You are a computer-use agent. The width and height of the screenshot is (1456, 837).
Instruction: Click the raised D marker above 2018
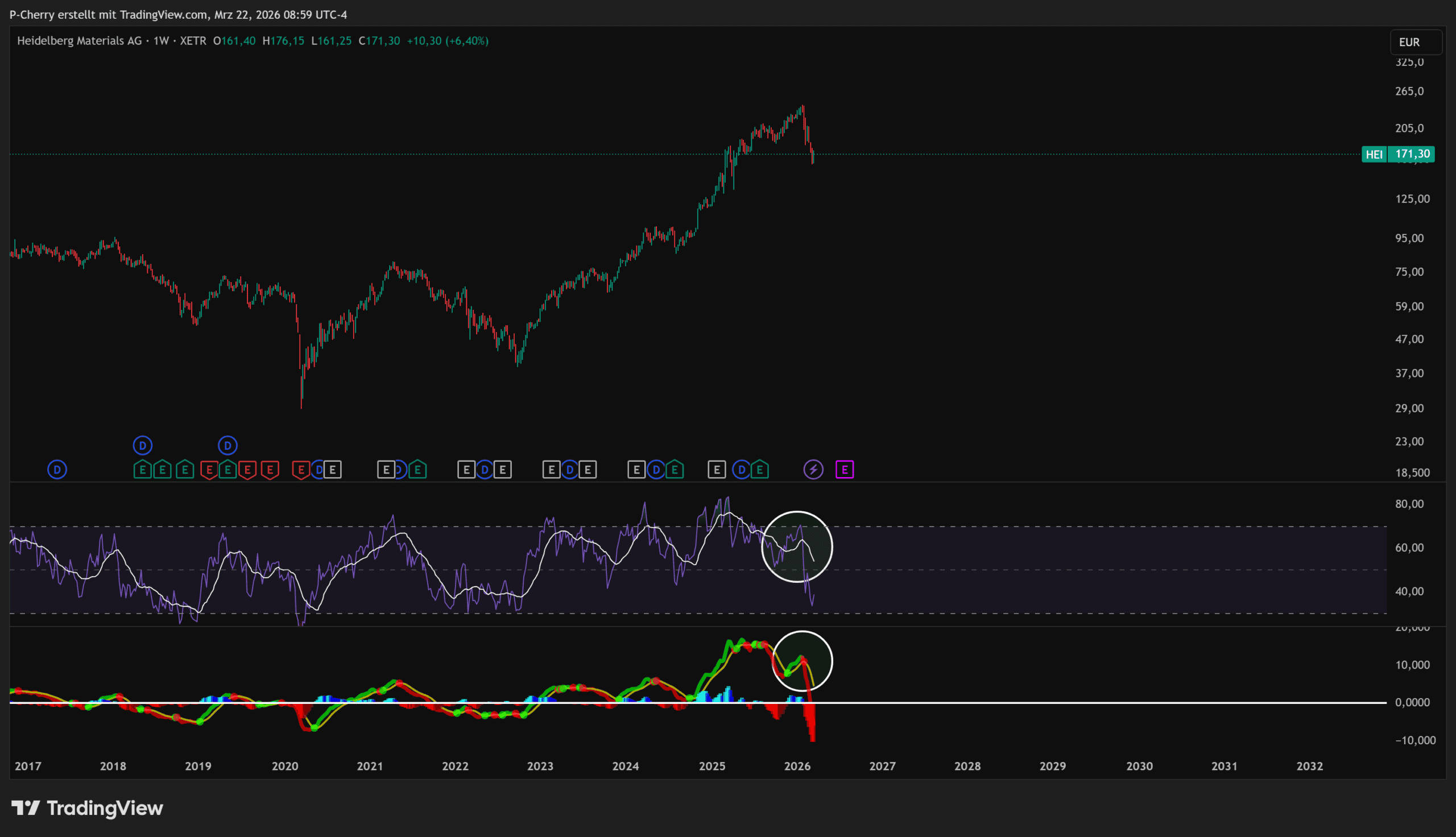(x=143, y=445)
